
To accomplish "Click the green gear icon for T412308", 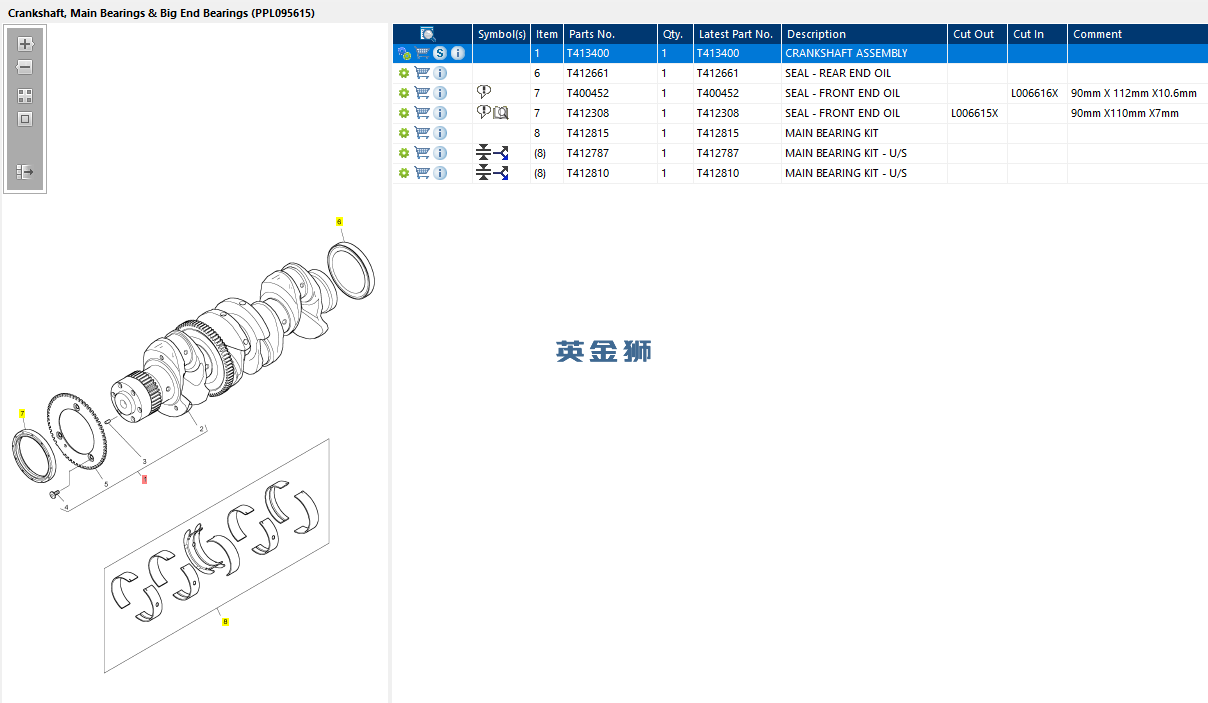I will 404,113.
